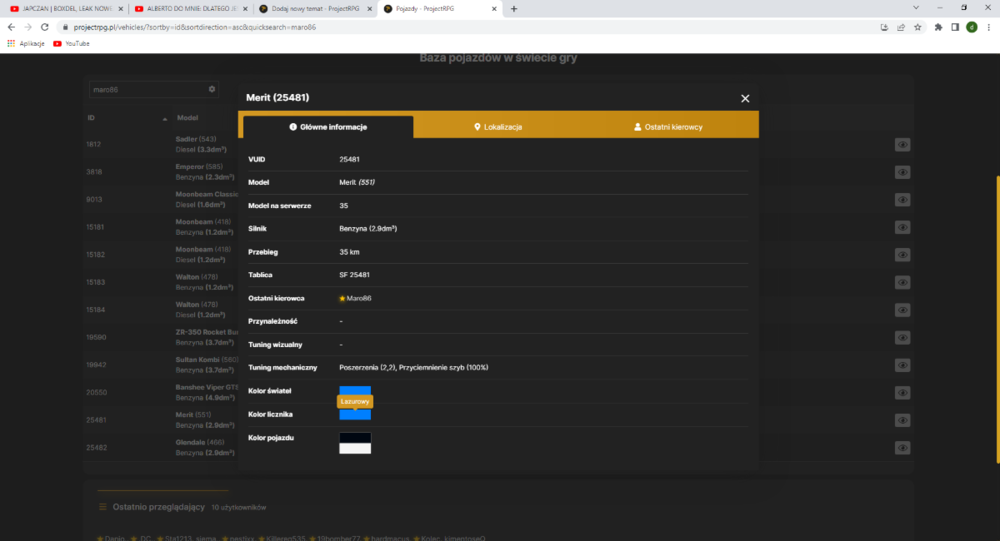Image resolution: width=1000 pixels, height=541 pixels.
Task: Click the share page icon in address bar
Action: pyautogui.click(x=901, y=27)
